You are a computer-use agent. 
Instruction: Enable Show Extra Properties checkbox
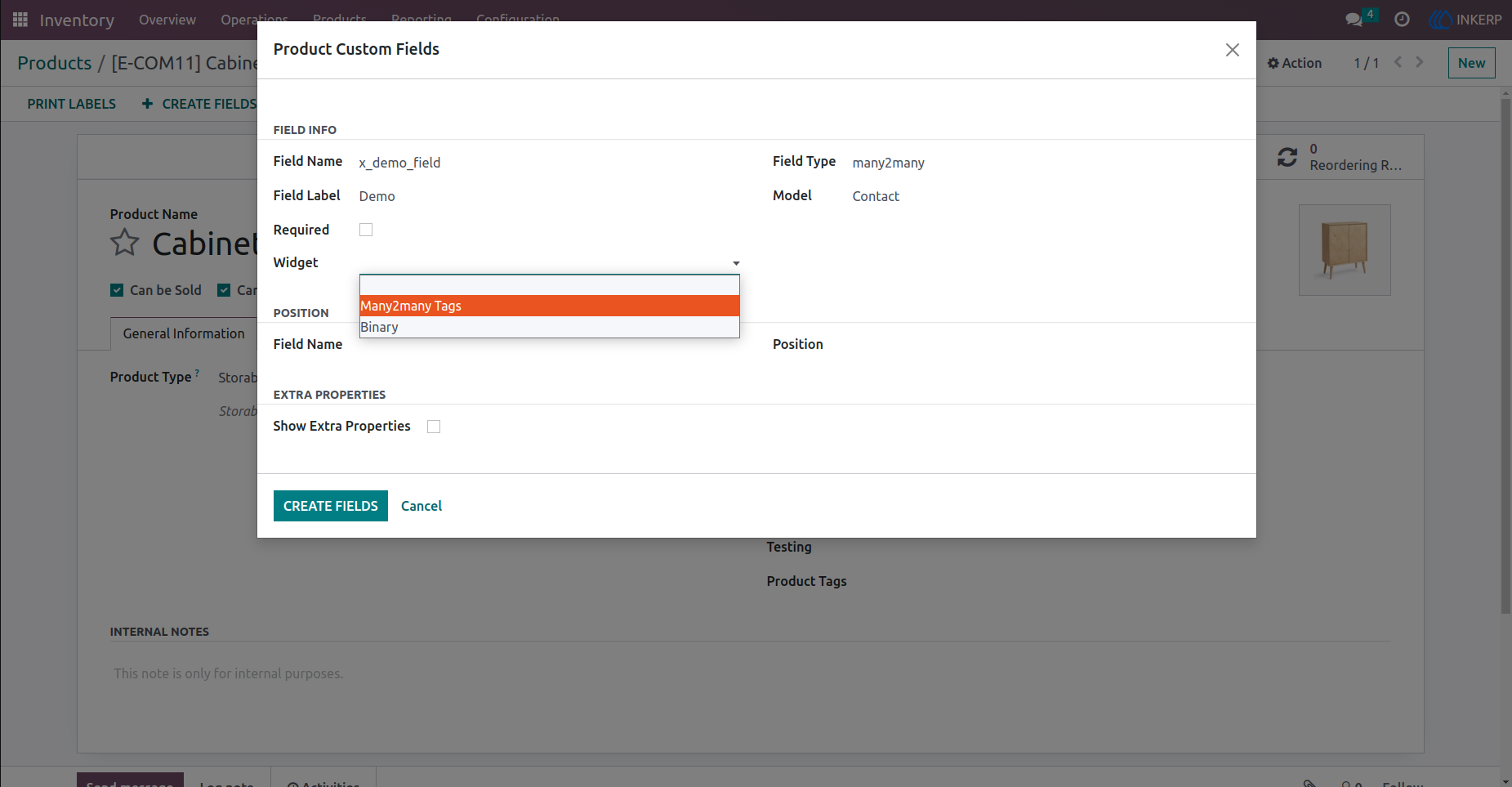click(434, 427)
